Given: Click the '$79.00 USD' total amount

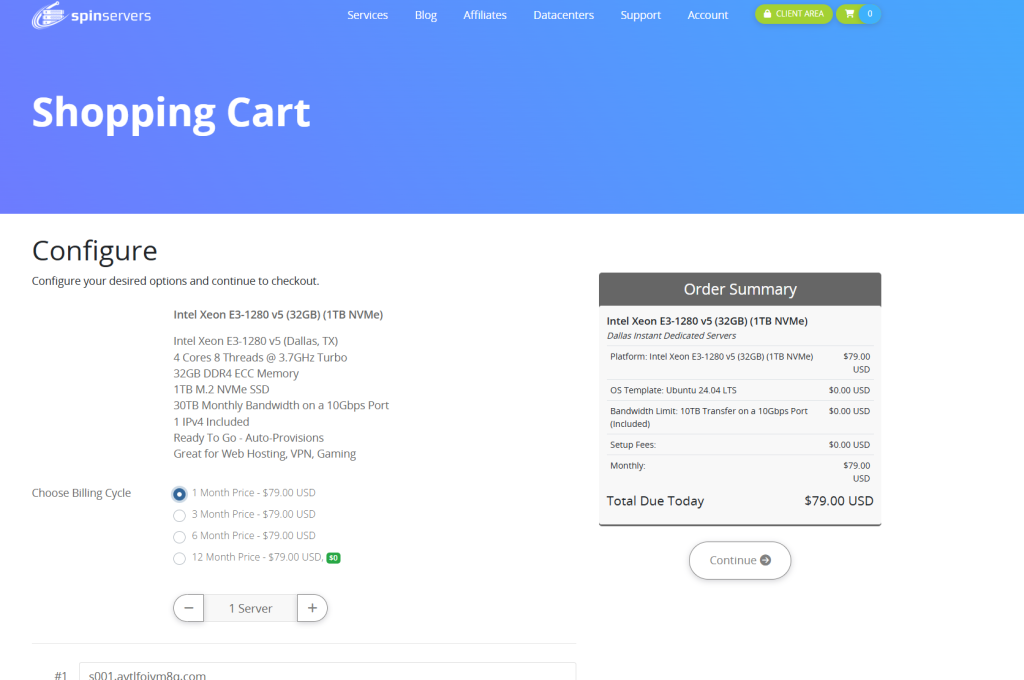Looking at the screenshot, I should click(839, 501).
